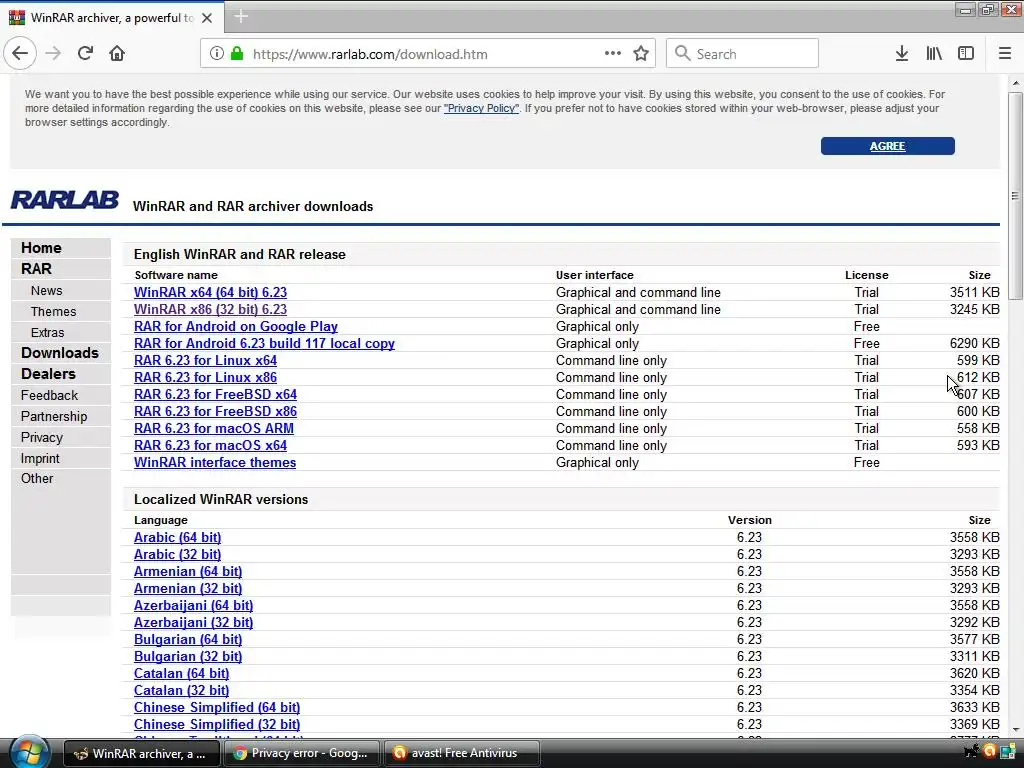Viewport: 1024px width, 768px height.
Task: Download RAR 6.23 for Linux x64
Action: [x=206, y=360]
